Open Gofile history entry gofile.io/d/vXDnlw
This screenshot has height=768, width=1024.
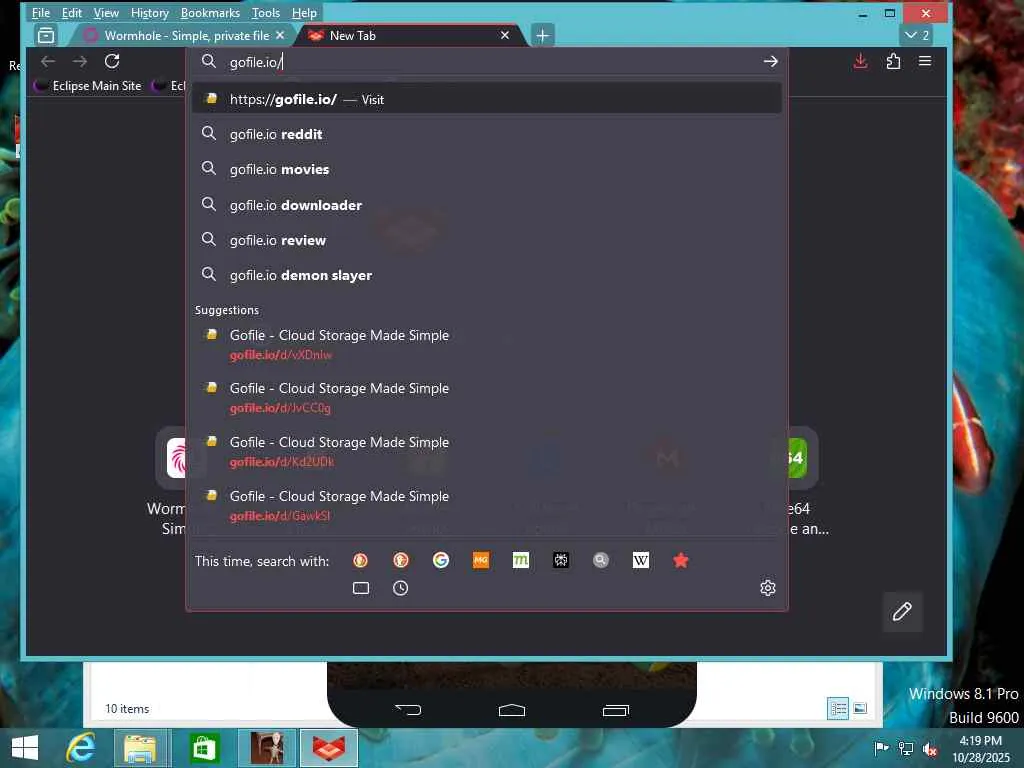coord(487,345)
